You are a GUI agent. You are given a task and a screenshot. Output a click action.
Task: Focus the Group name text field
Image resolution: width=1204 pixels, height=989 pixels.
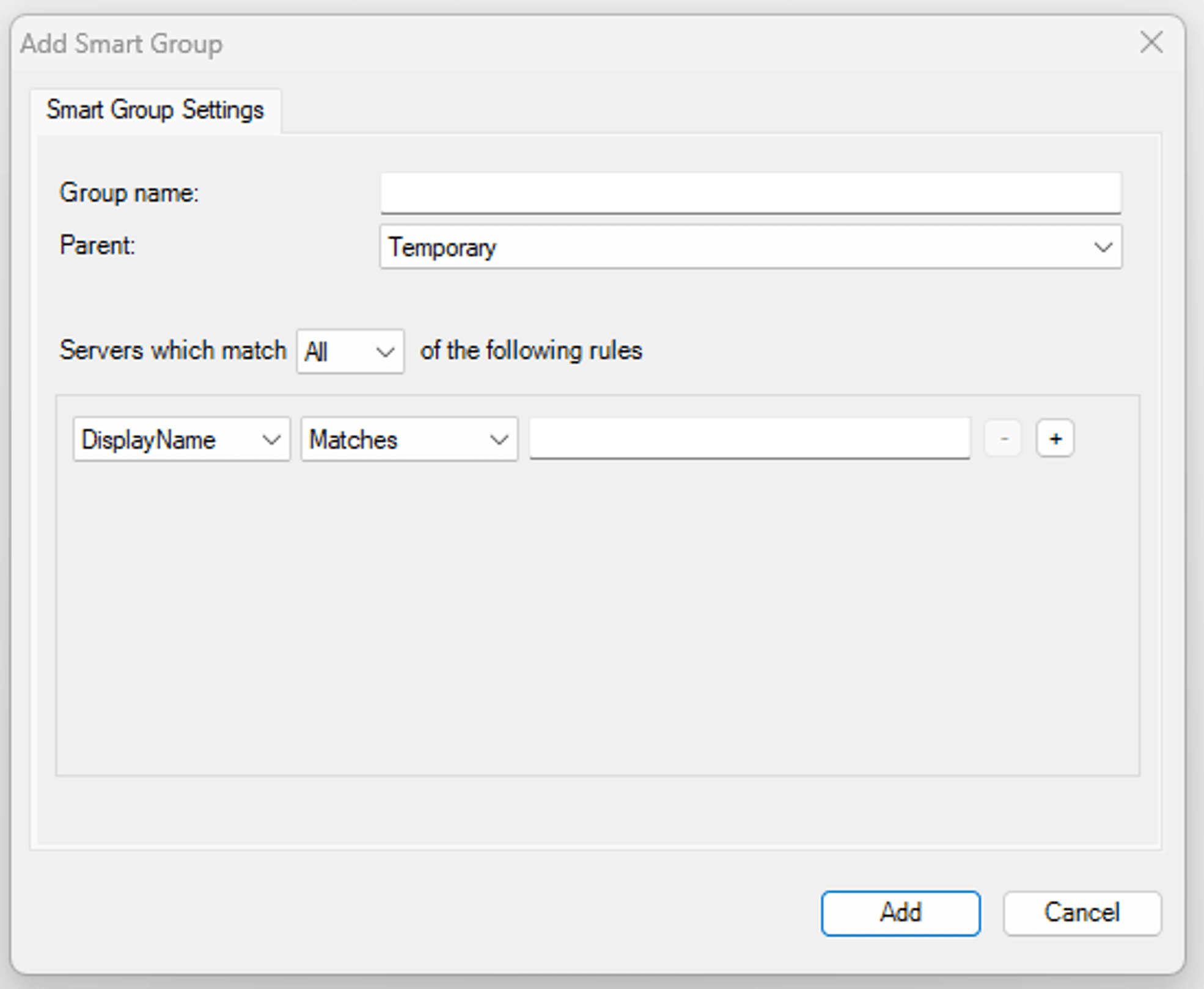point(751,193)
